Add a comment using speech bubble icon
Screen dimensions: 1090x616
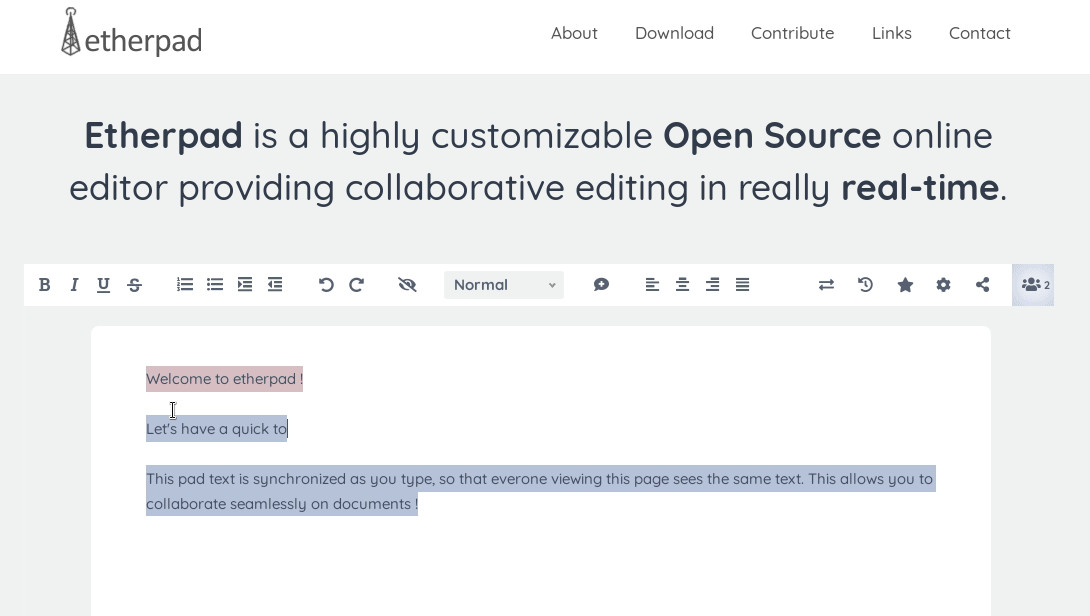(601, 285)
